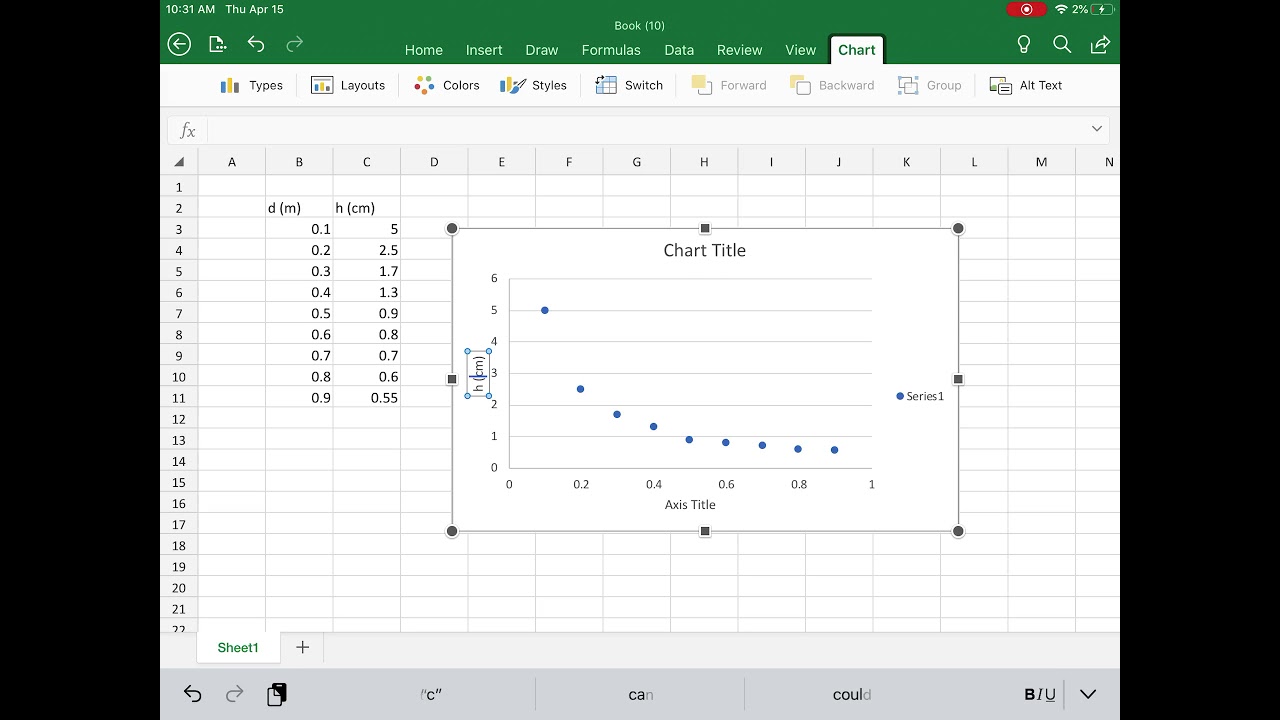The image size is (1280, 720).
Task: Tap keyboard bar redo arrow
Action: pos(235,694)
